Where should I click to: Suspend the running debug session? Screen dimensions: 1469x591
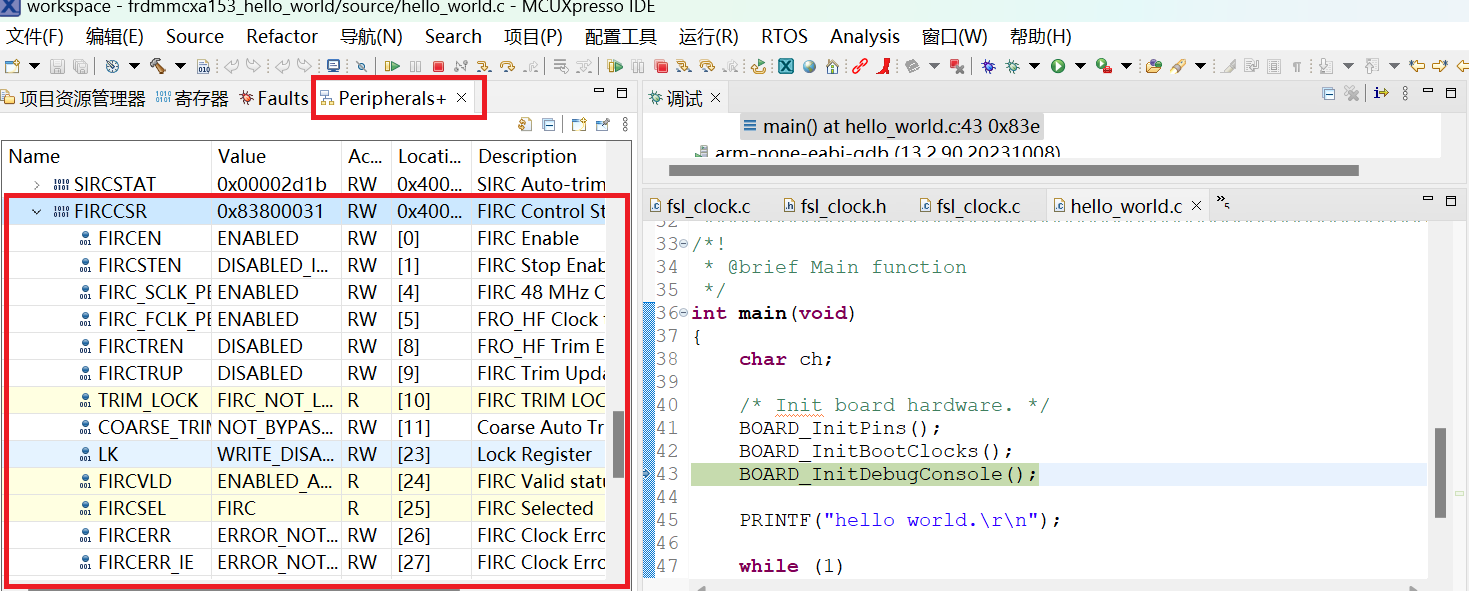coord(415,65)
